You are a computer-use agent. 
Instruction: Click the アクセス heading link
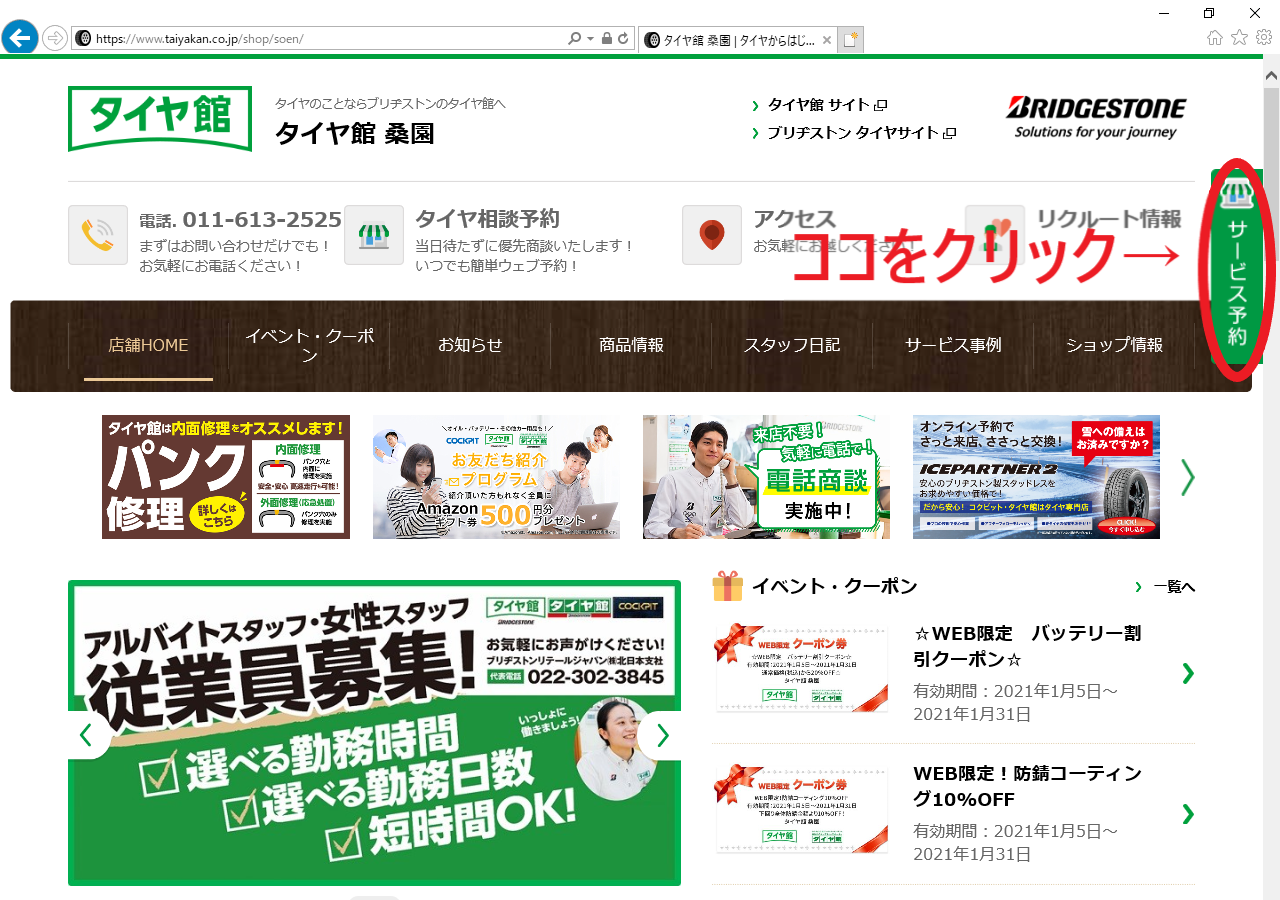[x=794, y=219]
